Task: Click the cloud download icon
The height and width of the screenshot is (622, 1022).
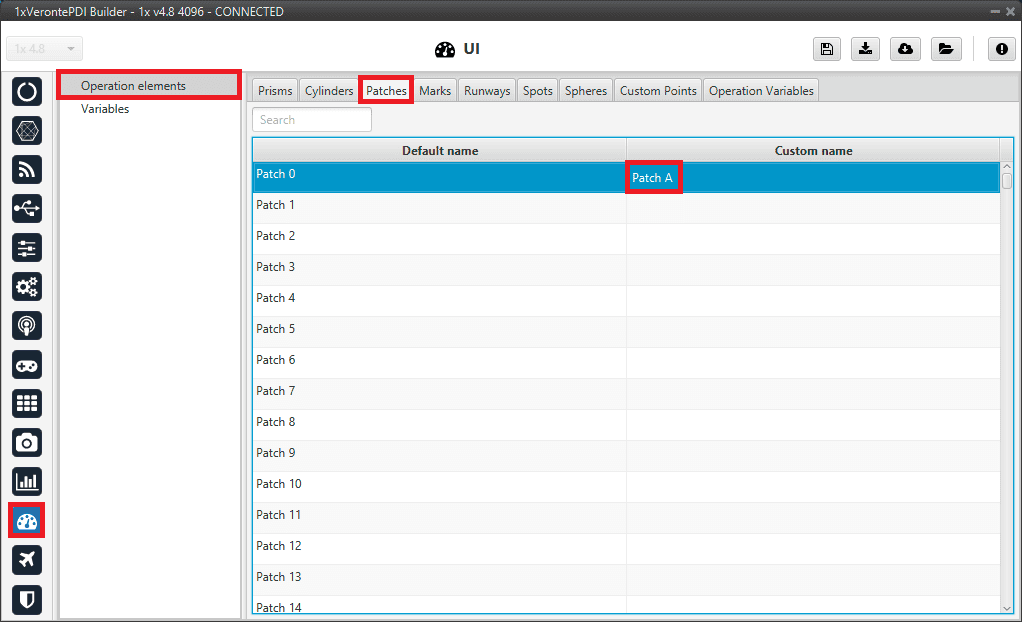Action: (905, 49)
